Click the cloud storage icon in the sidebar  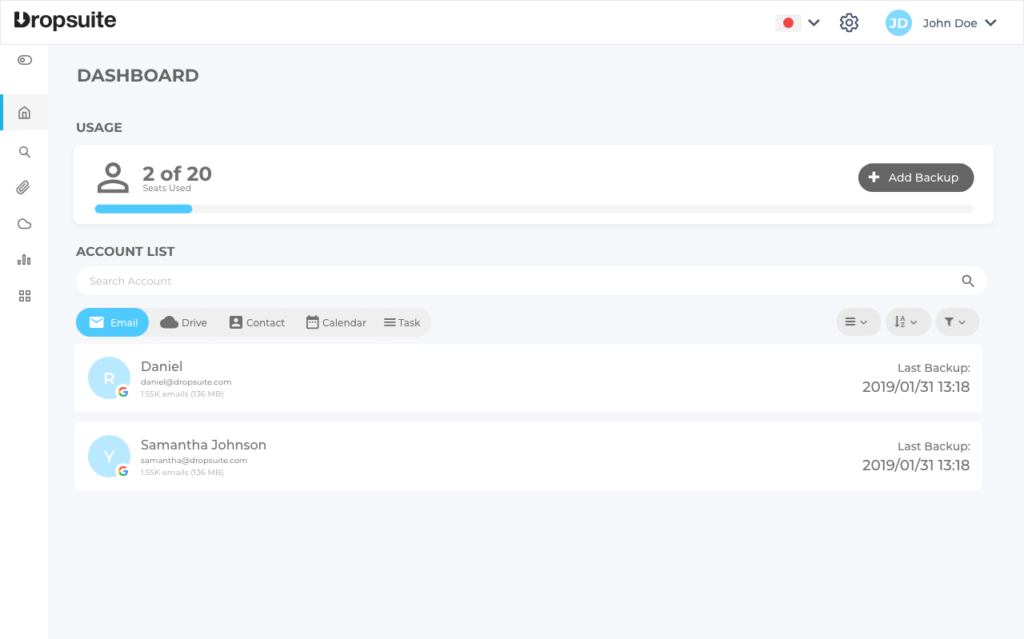(23, 223)
